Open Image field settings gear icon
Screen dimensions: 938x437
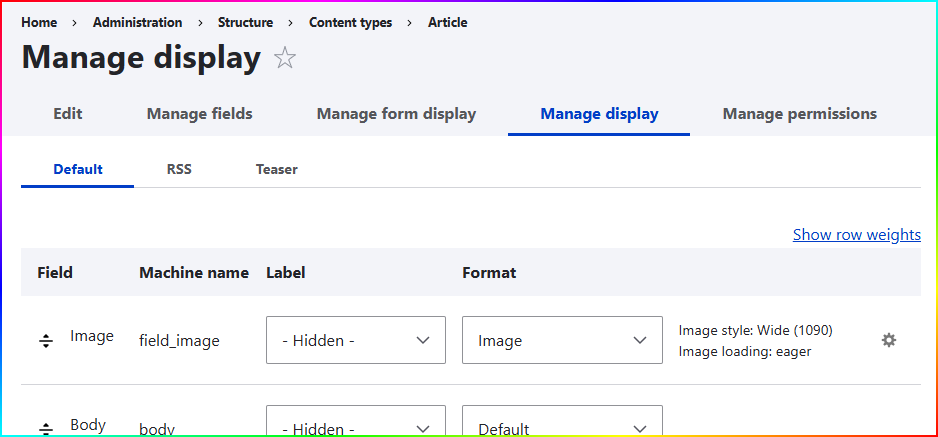888,340
